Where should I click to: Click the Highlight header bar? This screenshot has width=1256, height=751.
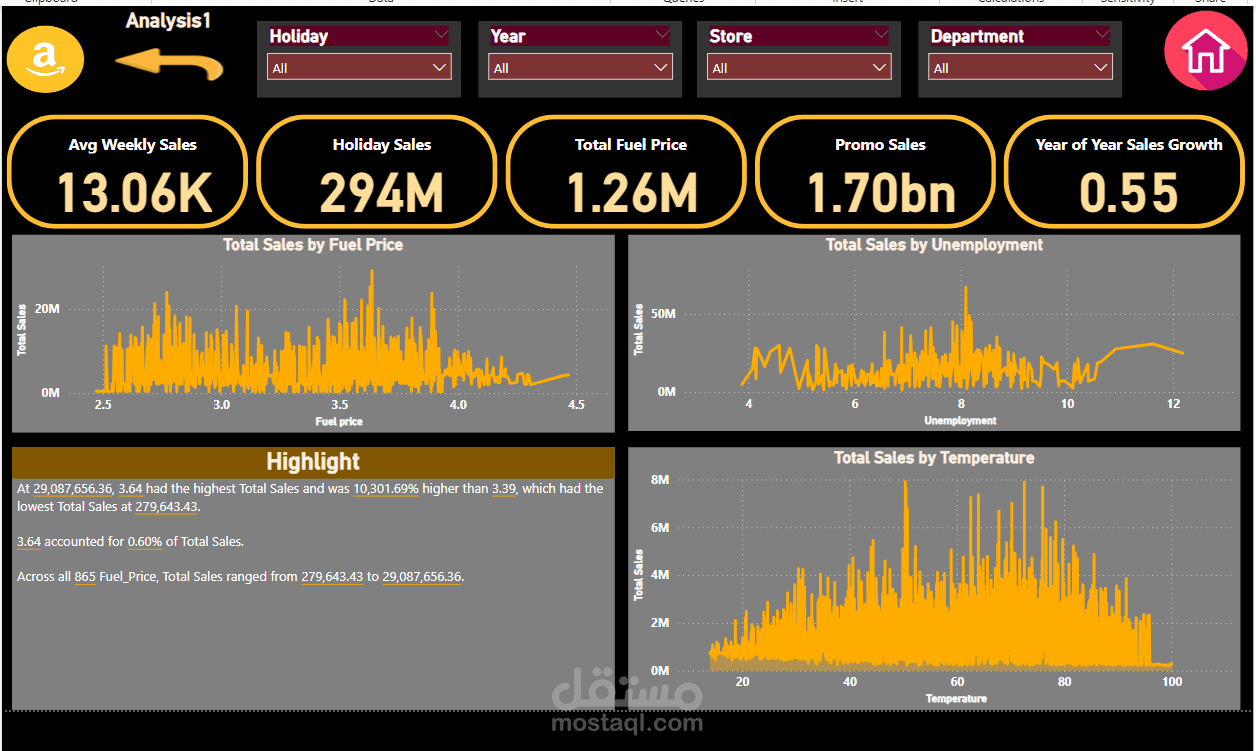[313, 462]
